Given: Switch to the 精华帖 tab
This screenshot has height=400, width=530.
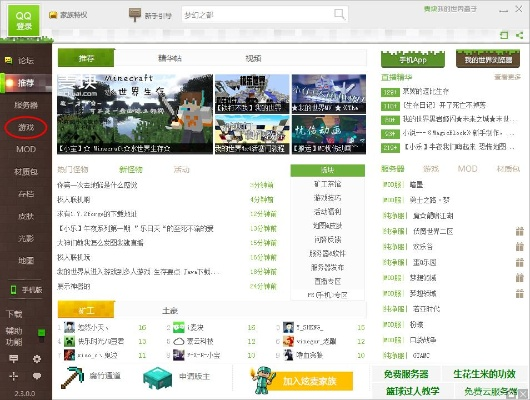Looking at the screenshot, I should 170,58.
